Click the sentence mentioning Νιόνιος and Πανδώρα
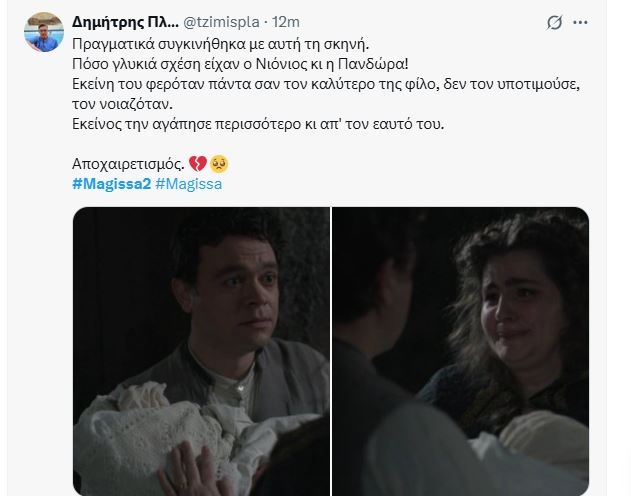631x496 pixels. pyautogui.click(x=240, y=64)
